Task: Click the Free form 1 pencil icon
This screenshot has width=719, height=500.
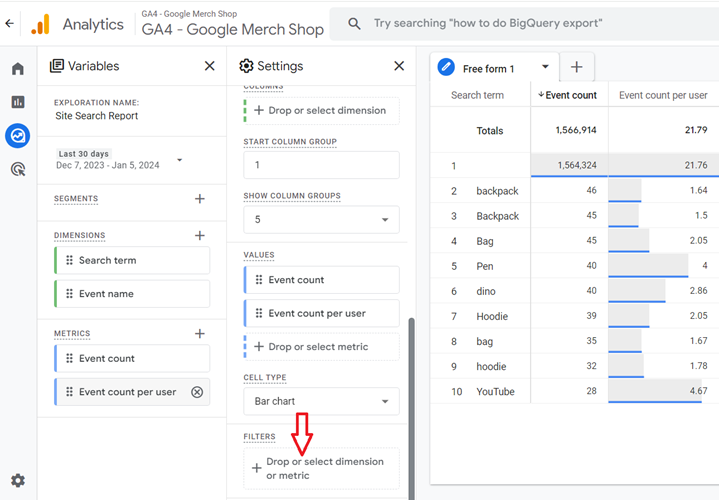Action: pos(446,67)
